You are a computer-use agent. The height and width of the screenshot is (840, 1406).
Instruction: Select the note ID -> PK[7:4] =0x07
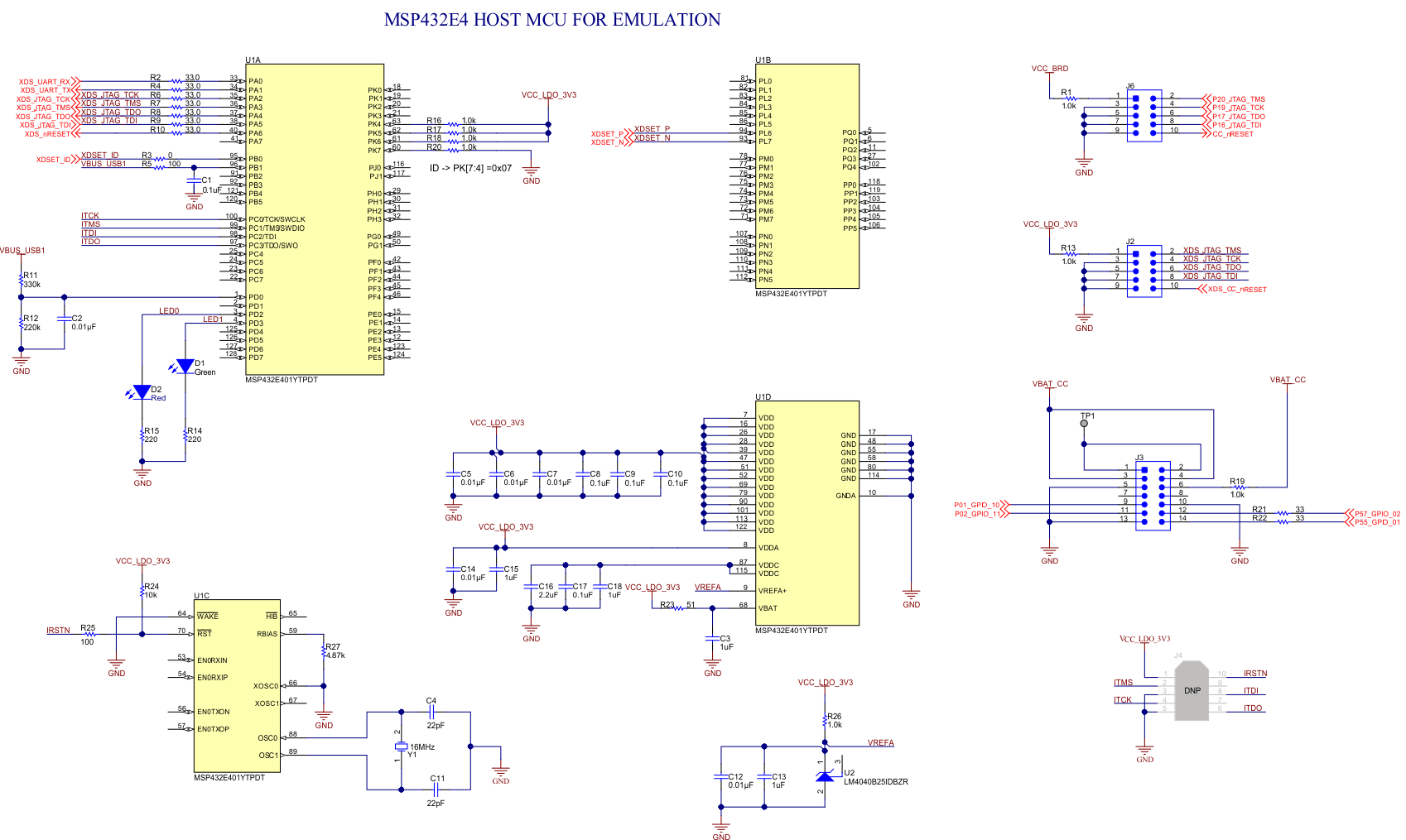point(470,168)
